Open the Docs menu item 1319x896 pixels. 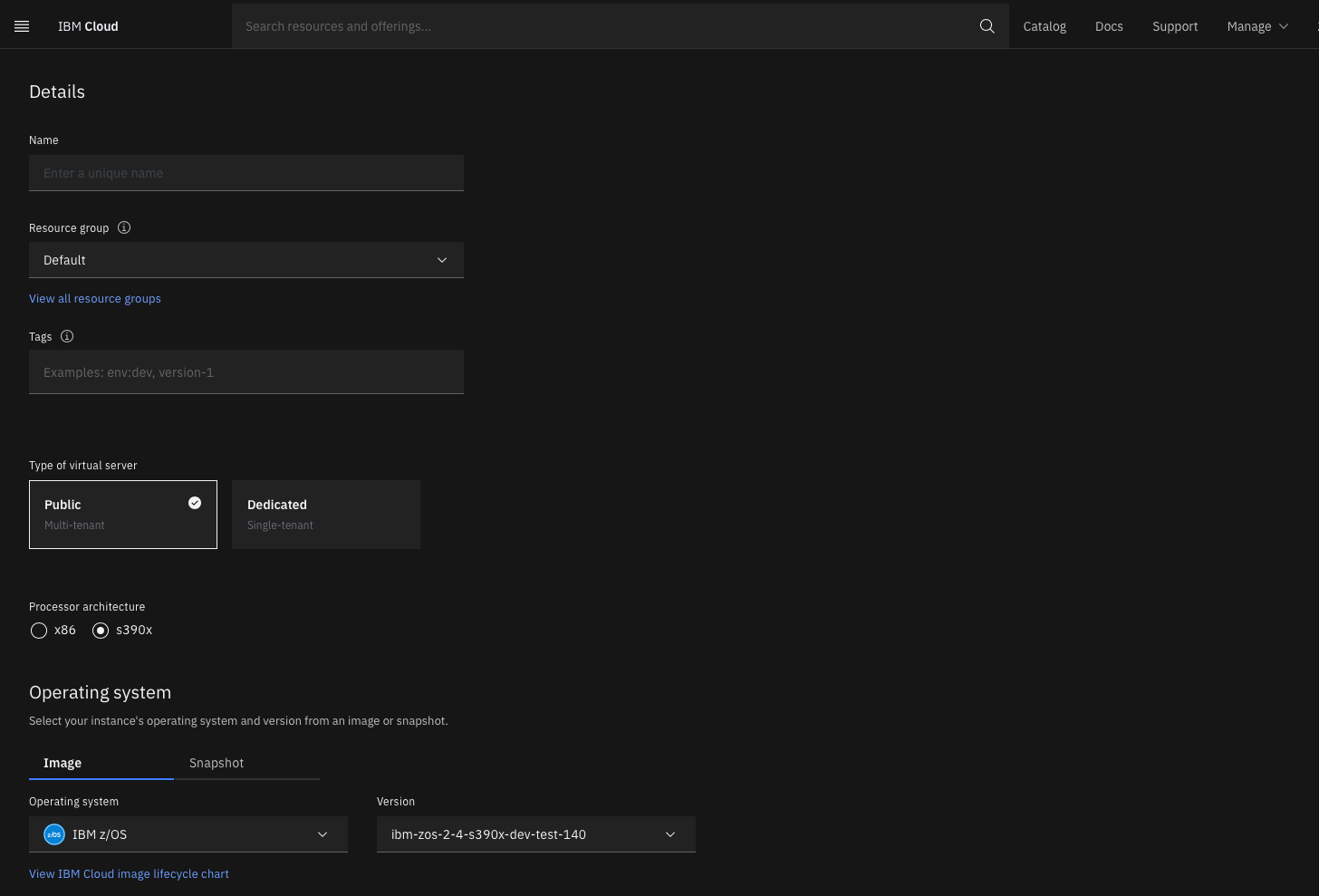click(1109, 26)
